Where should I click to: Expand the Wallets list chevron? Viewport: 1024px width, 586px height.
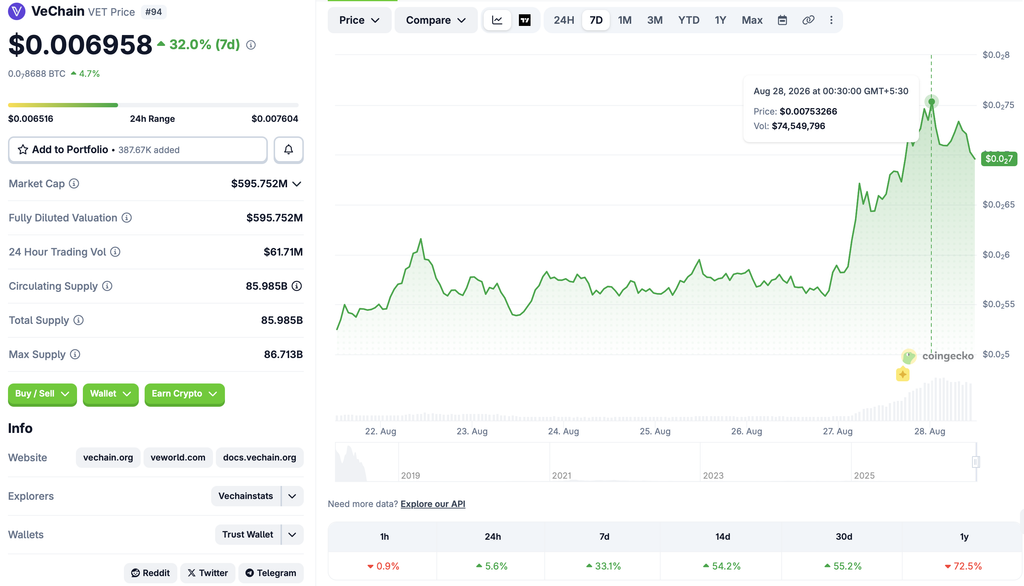[x=293, y=534]
